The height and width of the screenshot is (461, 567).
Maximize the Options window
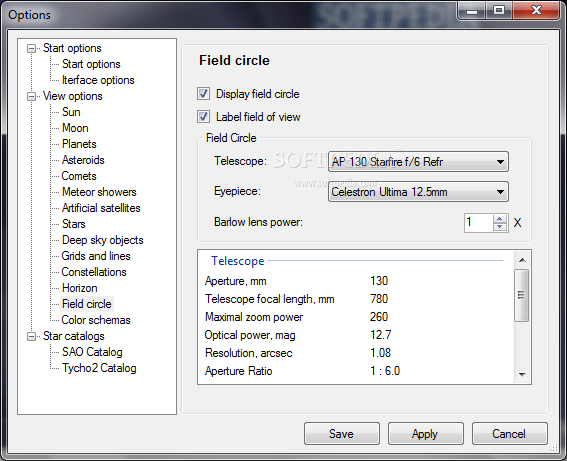499,10
